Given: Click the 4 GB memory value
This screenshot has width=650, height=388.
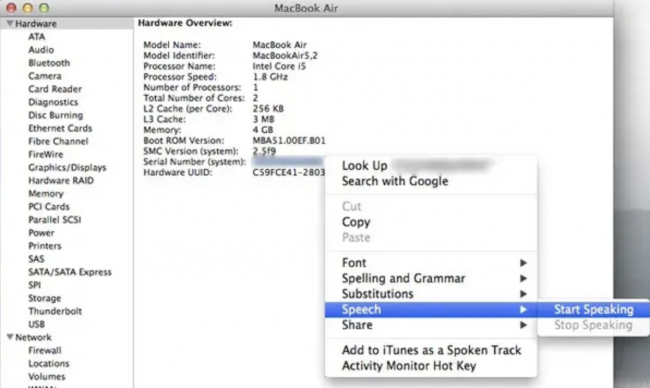Looking at the screenshot, I should pos(263,130).
